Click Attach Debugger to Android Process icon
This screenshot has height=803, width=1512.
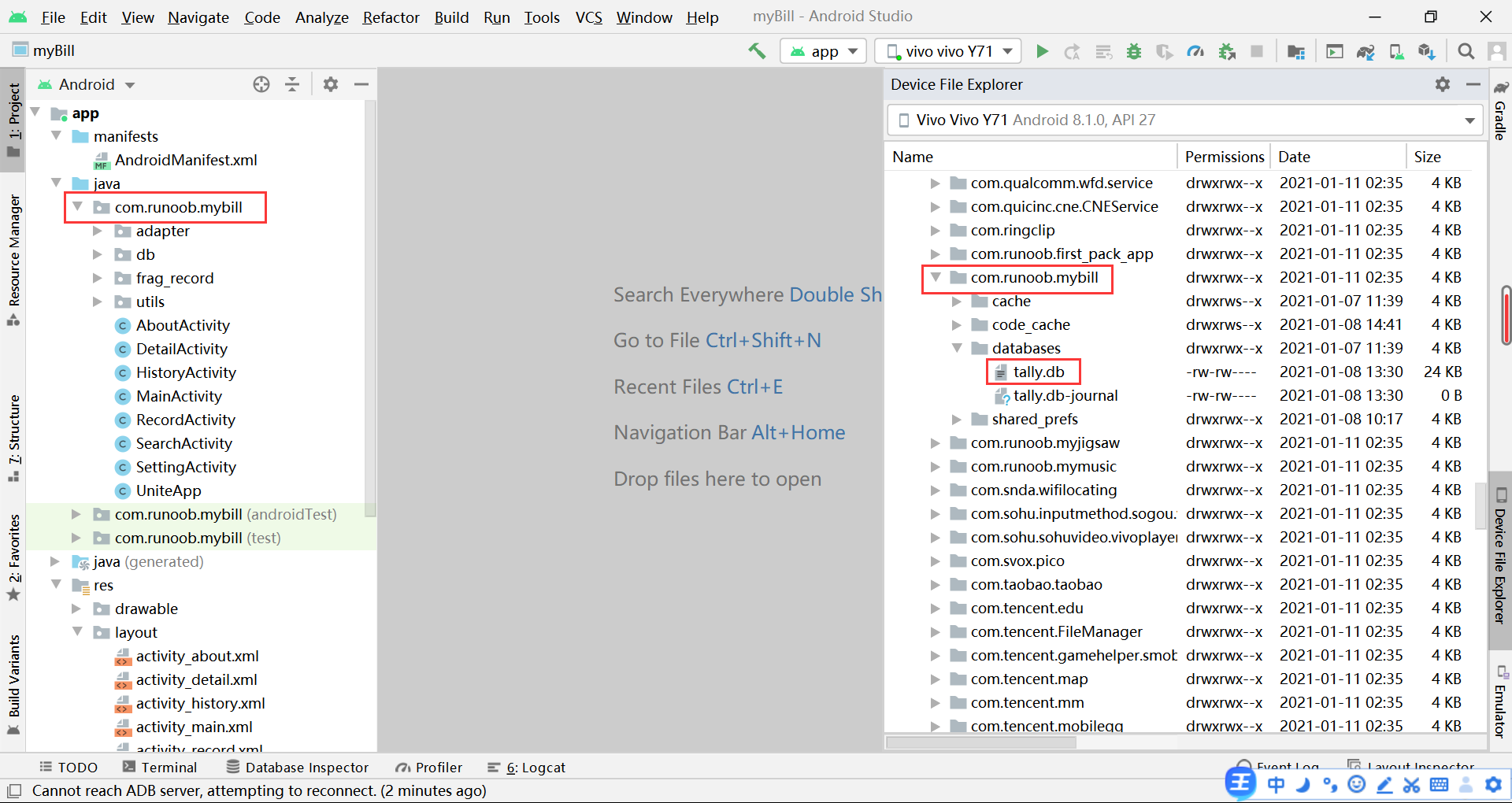[x=1227, y=51]
